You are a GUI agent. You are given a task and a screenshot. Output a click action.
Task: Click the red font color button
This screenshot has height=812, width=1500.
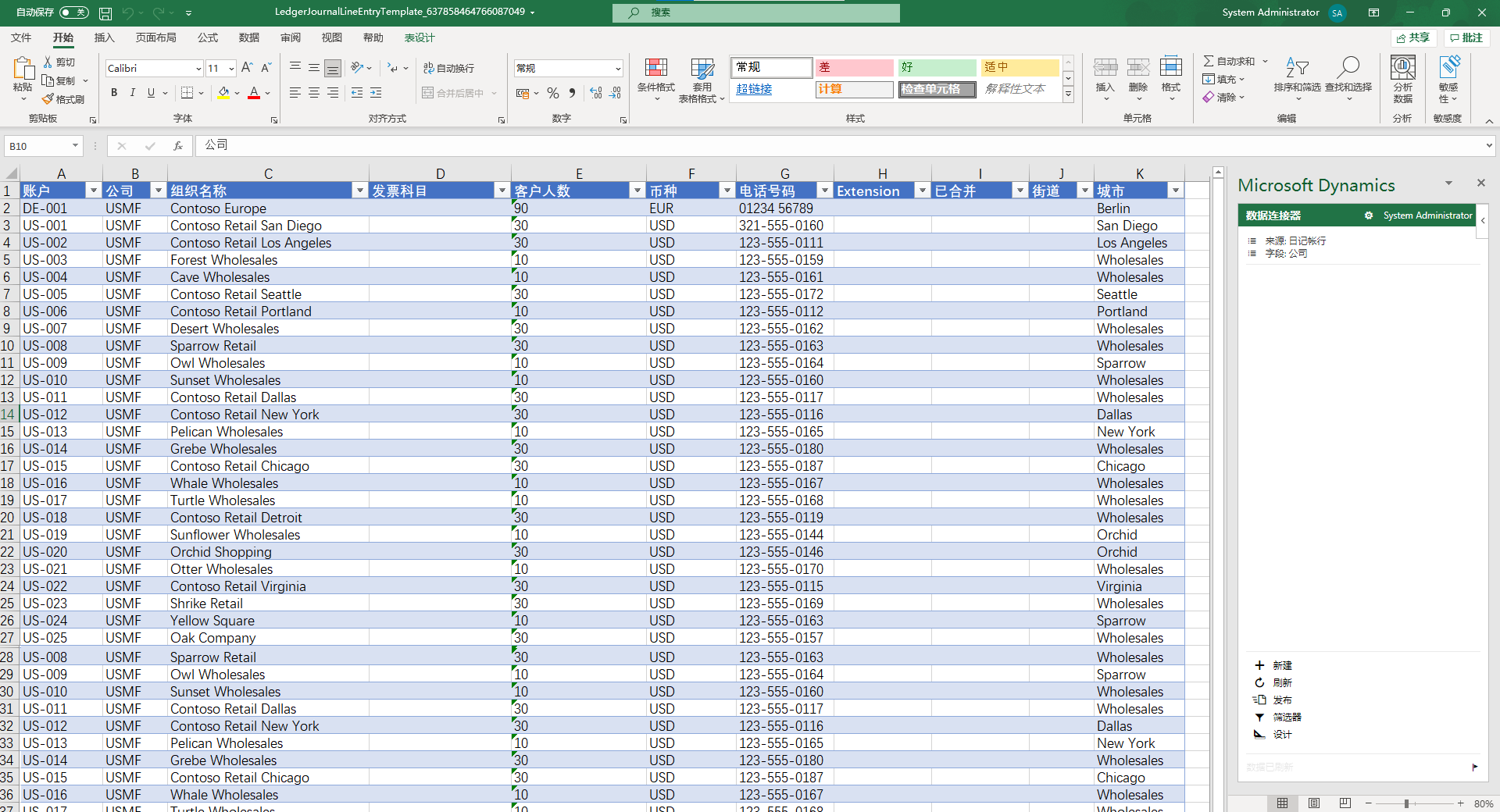coord(254,93)
